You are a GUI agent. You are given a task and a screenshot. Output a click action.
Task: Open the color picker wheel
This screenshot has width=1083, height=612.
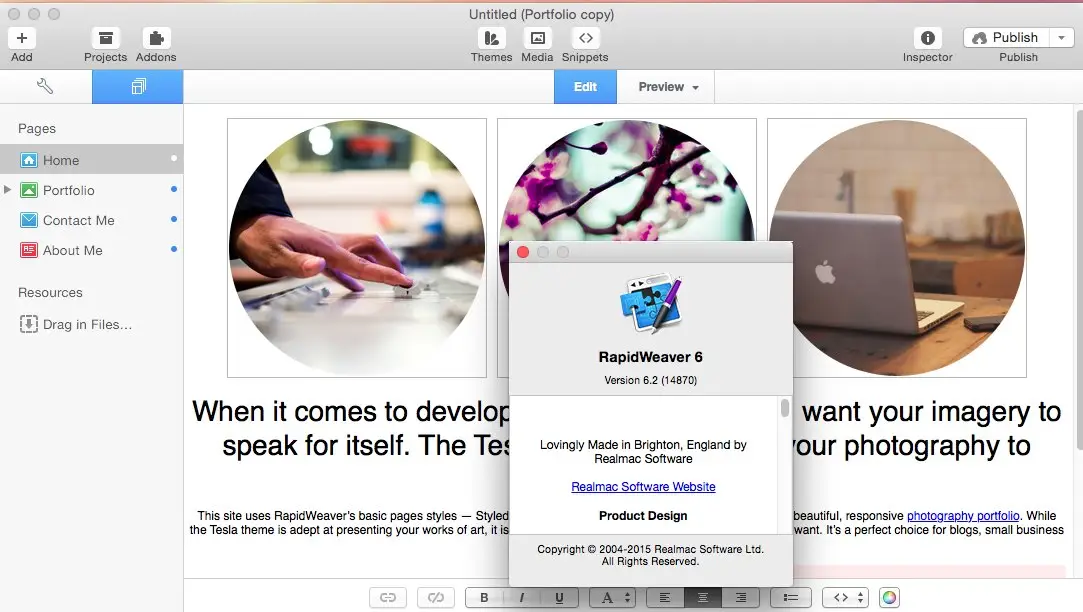pos(890,597)
